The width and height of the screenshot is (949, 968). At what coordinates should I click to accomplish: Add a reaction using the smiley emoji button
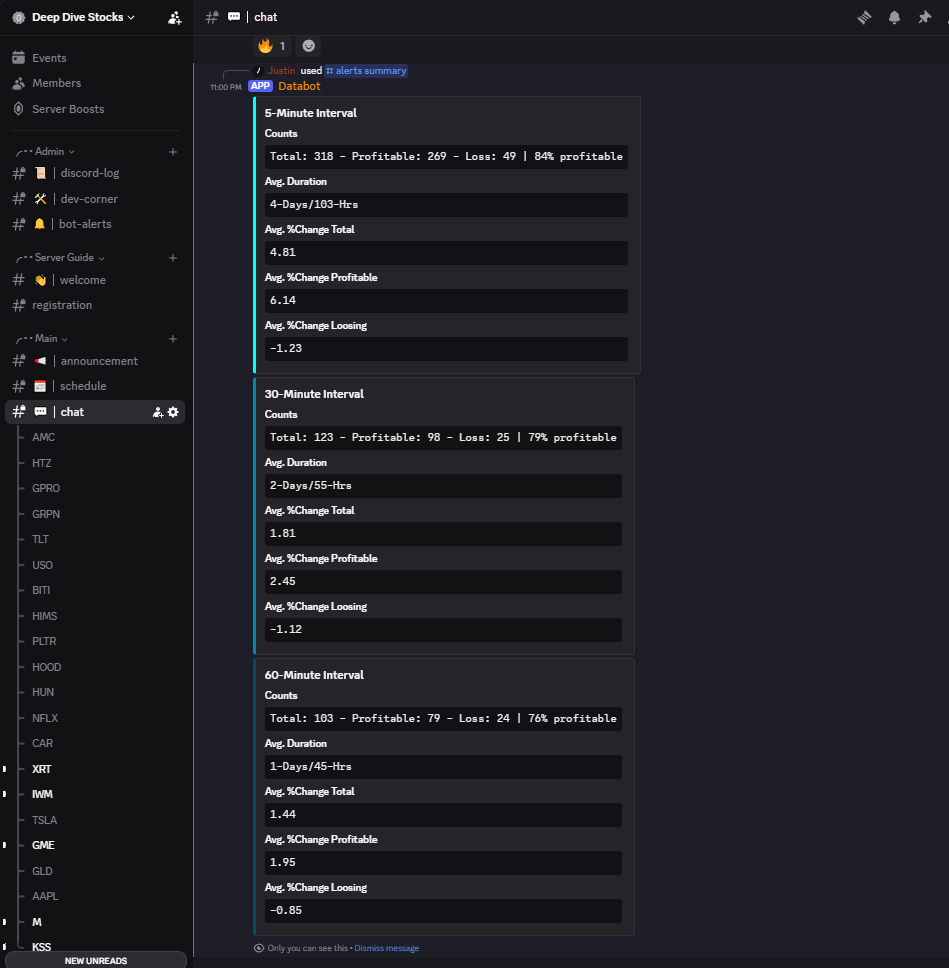pyautogui.click(x=307, y=46)
